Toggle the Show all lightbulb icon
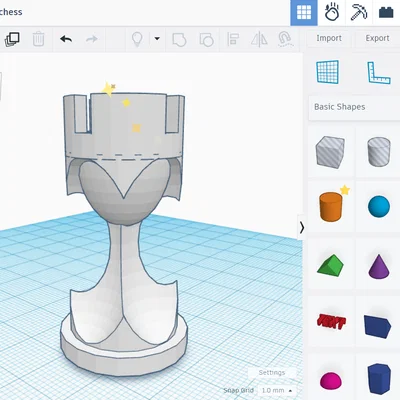This screenshot has width=400, height=400. coord(137,39)
